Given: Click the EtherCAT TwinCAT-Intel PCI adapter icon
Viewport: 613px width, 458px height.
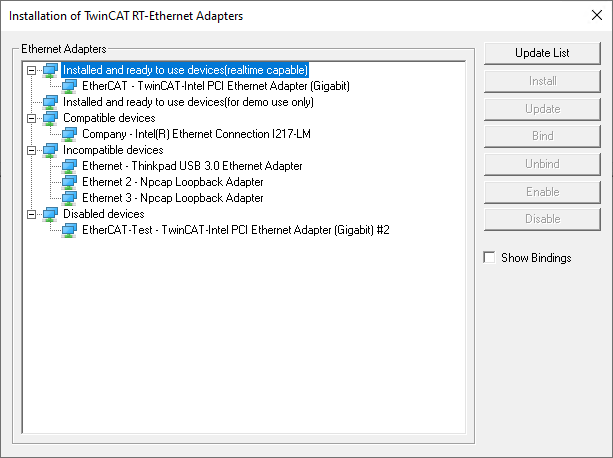Looking at the screenshot, I should point(70,86).
